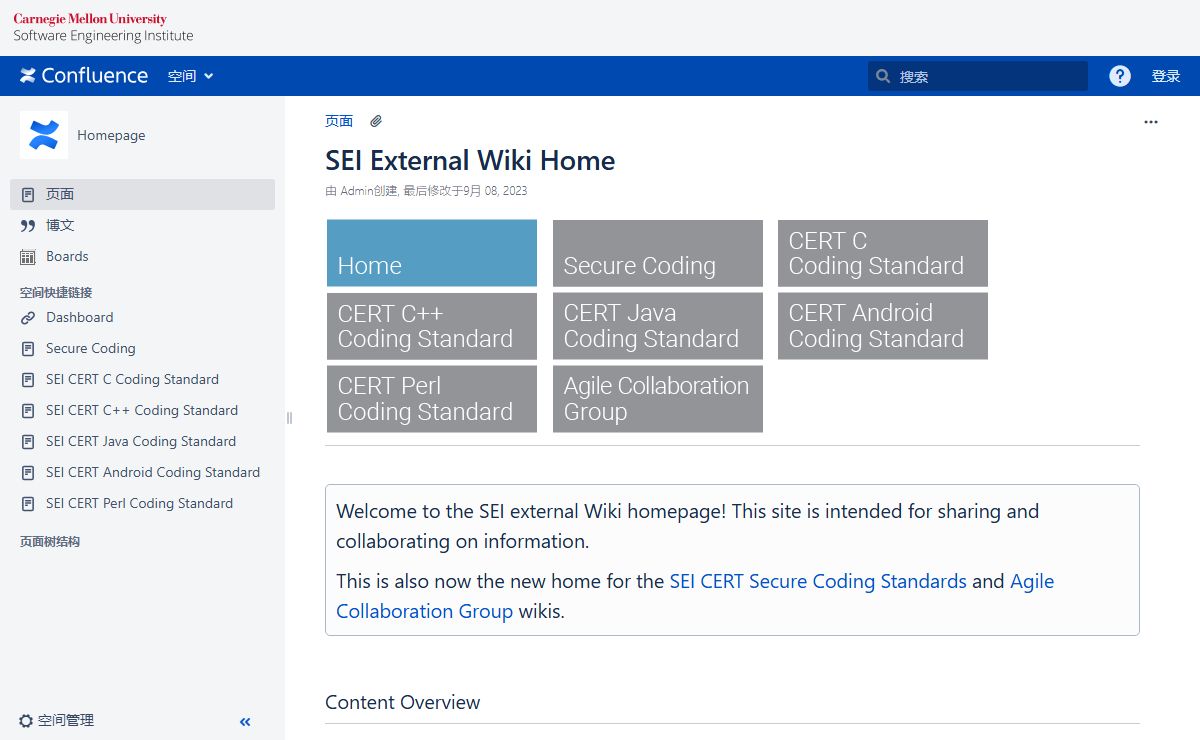Click Carnegie Mellon University SEI logo
The height and width of the screenshot is (740, 1200).
[103, 28]
